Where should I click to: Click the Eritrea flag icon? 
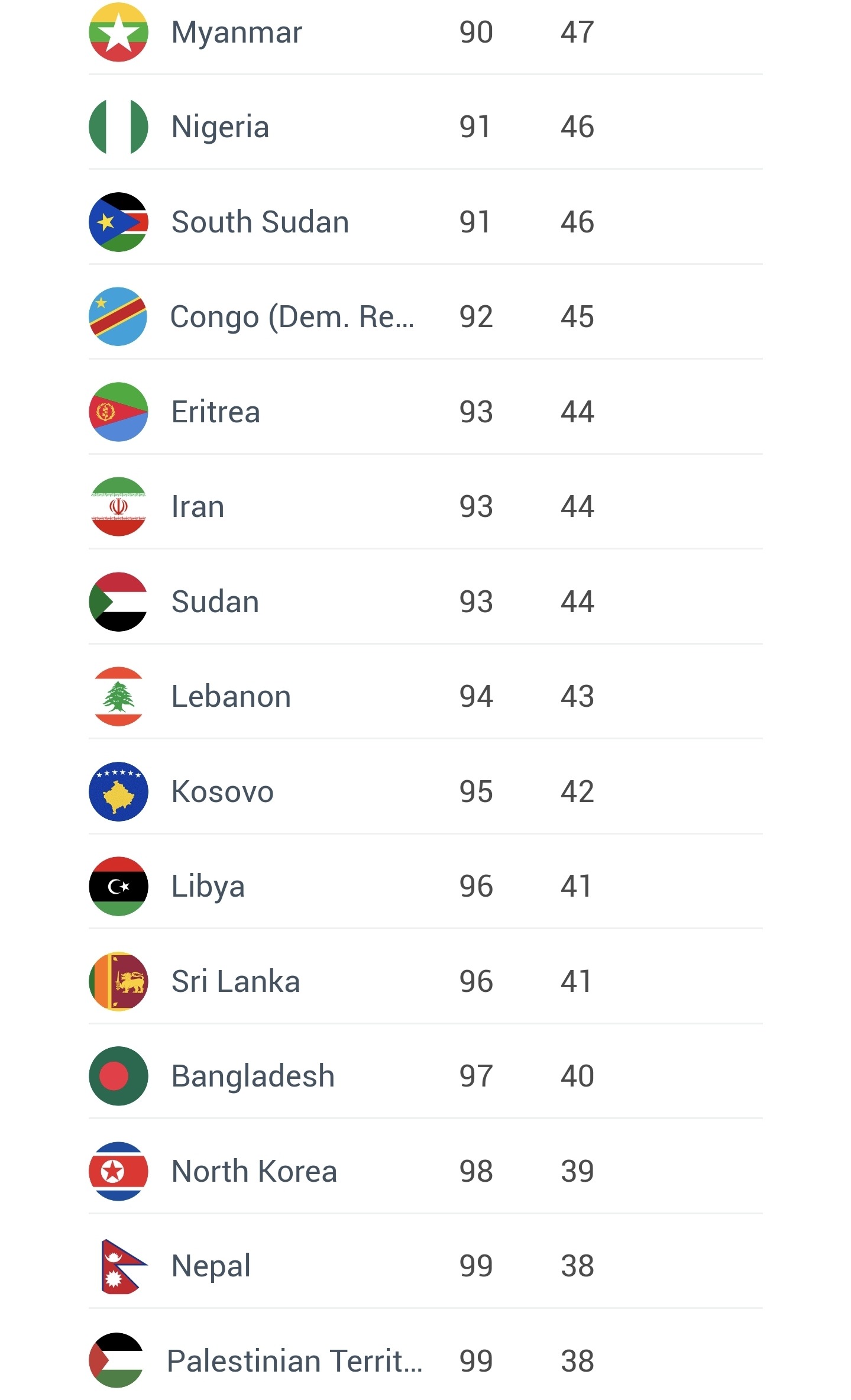click(x=118, y=412)
